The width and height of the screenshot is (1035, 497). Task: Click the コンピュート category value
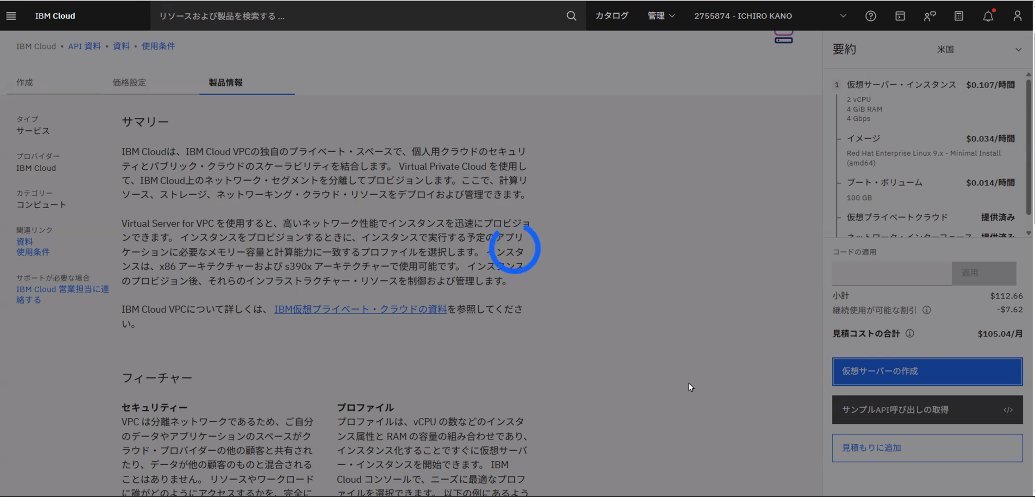pyautogui.click(x=42, y=205)
